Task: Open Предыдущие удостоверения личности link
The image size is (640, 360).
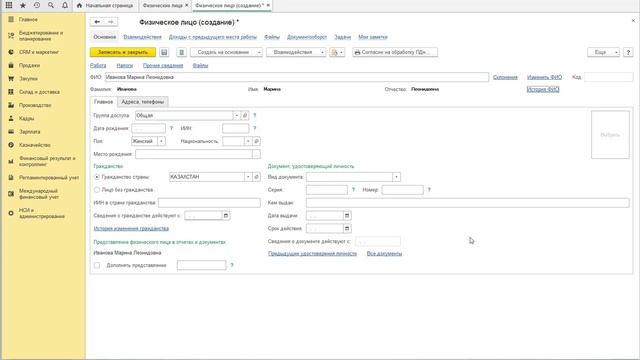Action: (312, 253)
